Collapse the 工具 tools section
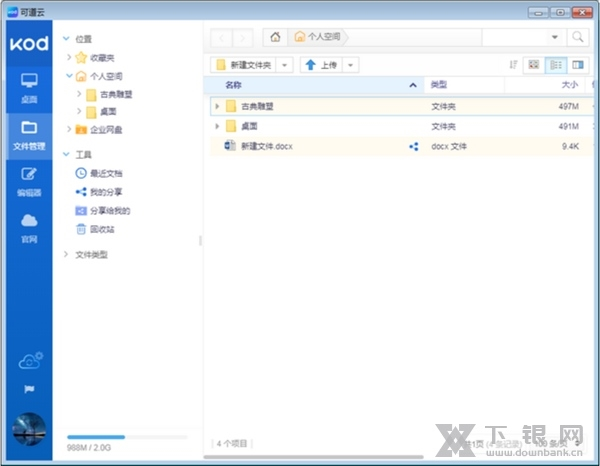This screenshot has height=466, width=600. pyautogui.click(x=66, y=154)
